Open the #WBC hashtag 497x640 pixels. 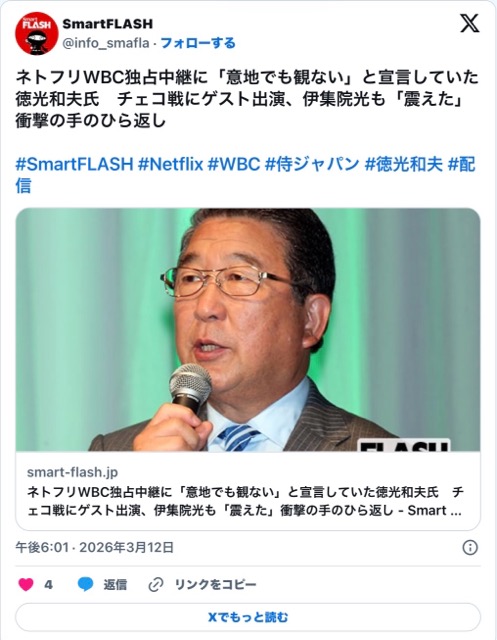pos(234,164)
